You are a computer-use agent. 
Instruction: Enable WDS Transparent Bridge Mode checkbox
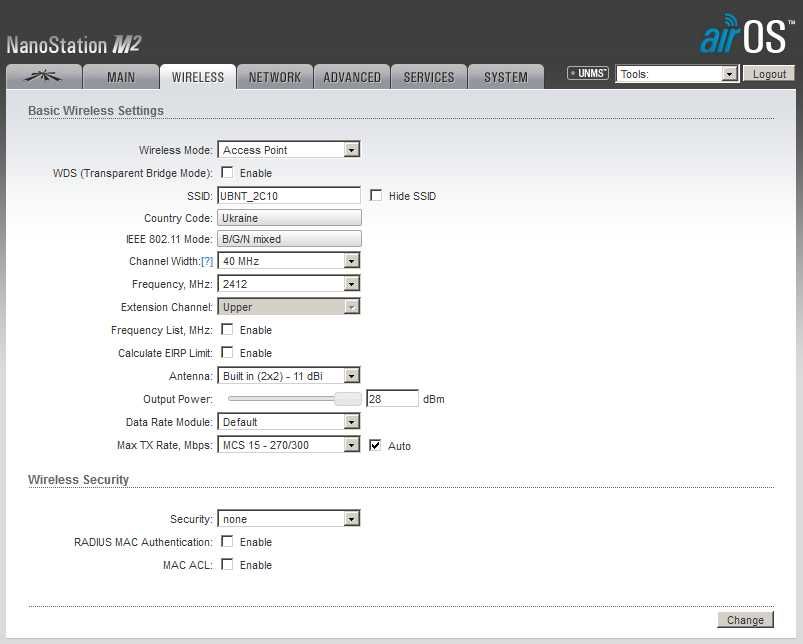click(x=227, y=173)
